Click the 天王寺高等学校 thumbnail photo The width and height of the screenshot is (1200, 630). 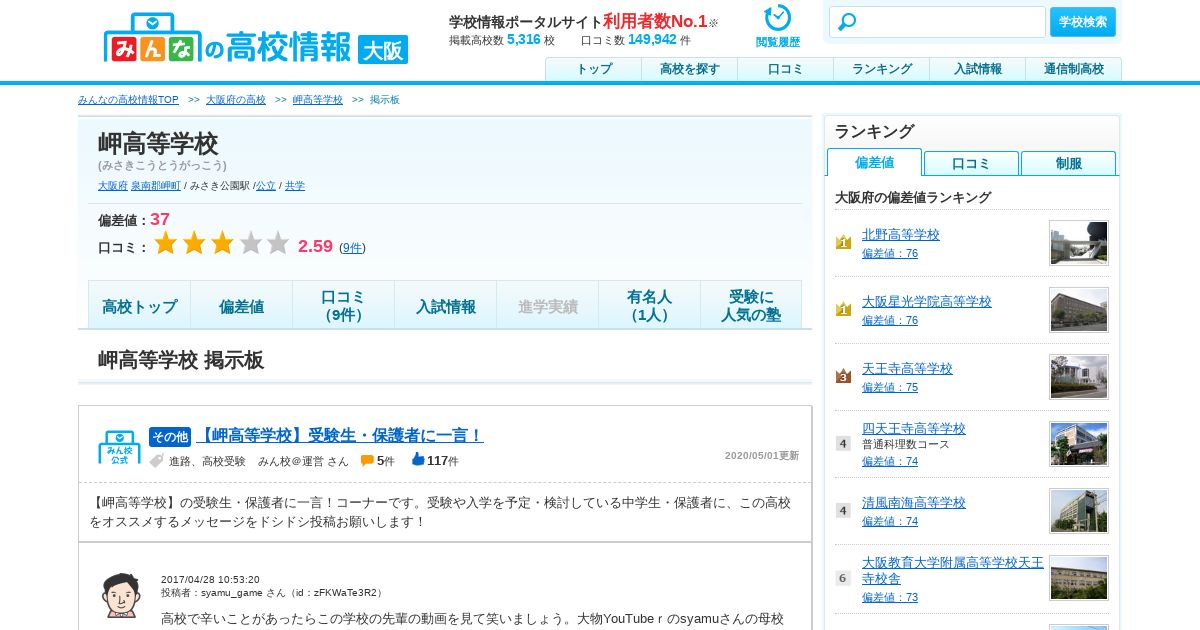1079,377
